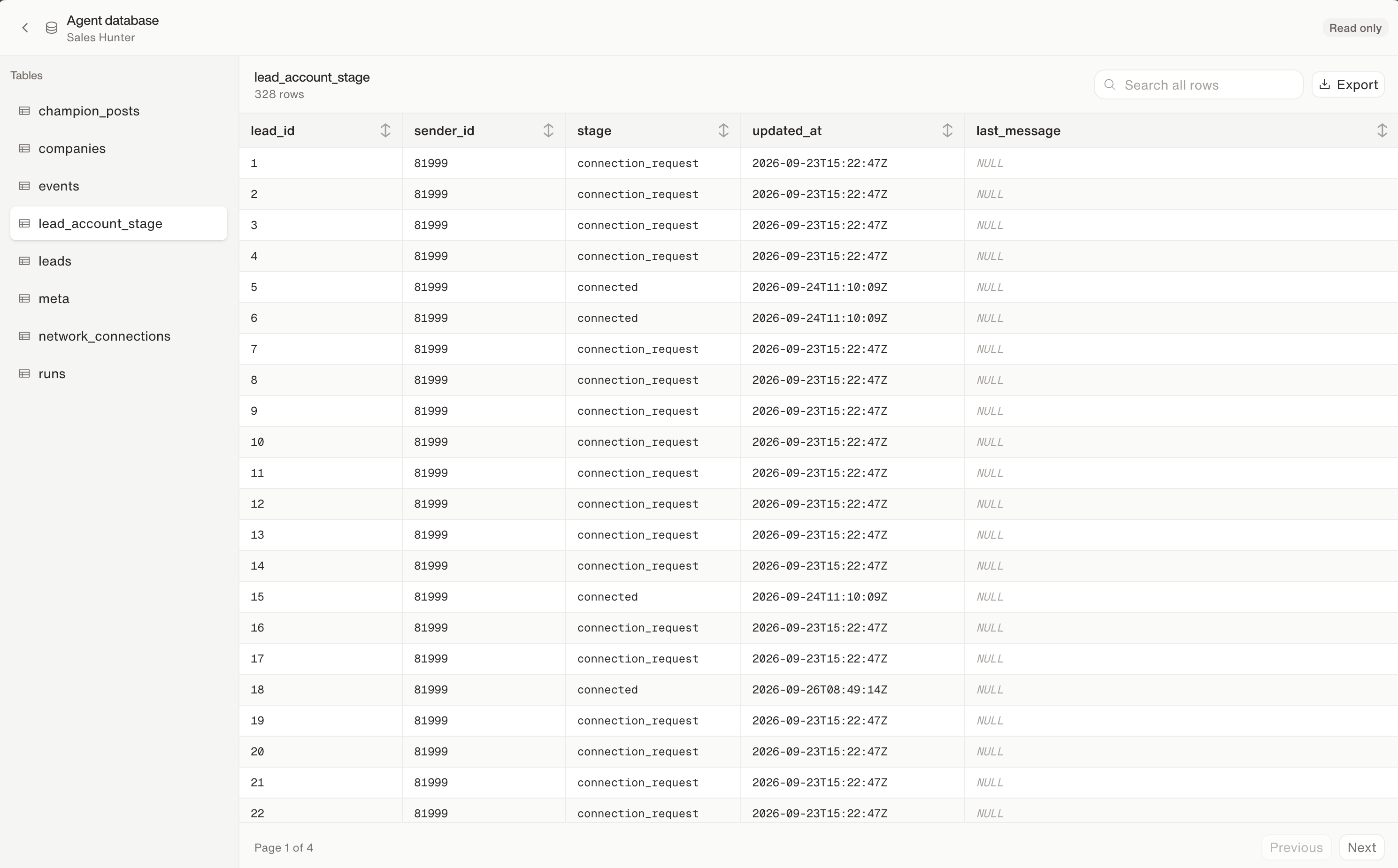Click the stage column header
The height and width of the screenshot is (868, 1398).
point(653,131)
